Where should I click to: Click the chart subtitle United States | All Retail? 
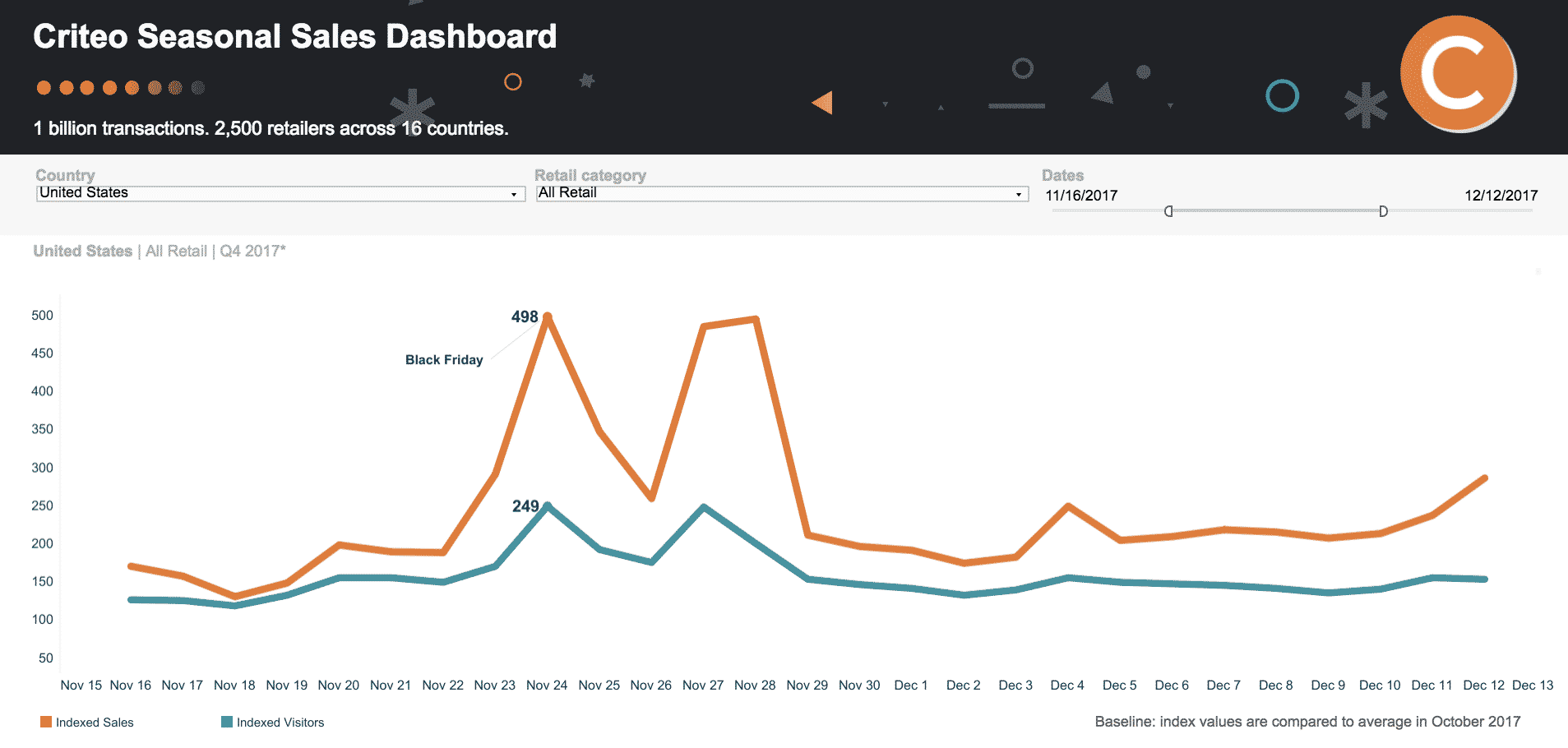(x=160, y=252)
